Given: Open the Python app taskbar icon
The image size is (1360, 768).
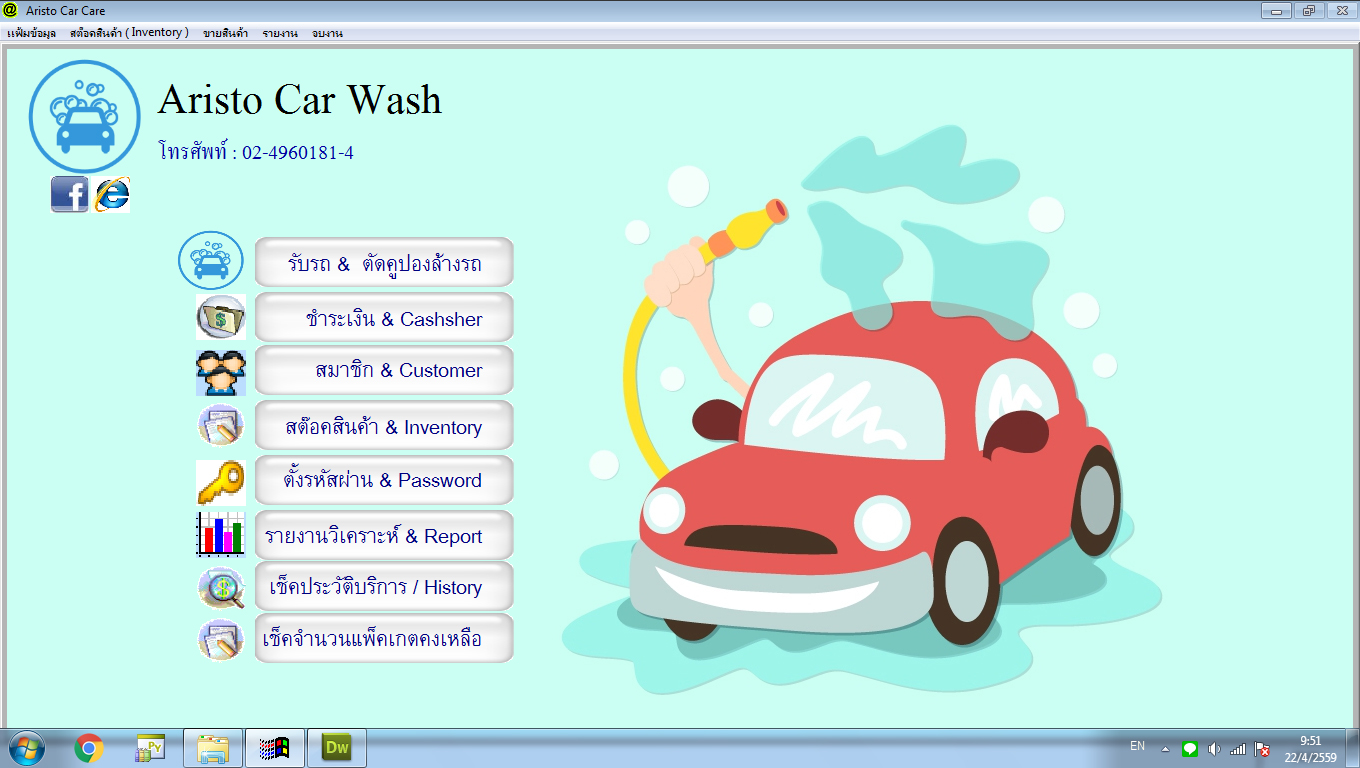Looking at the screenshot, I should (x=150, y=748).
